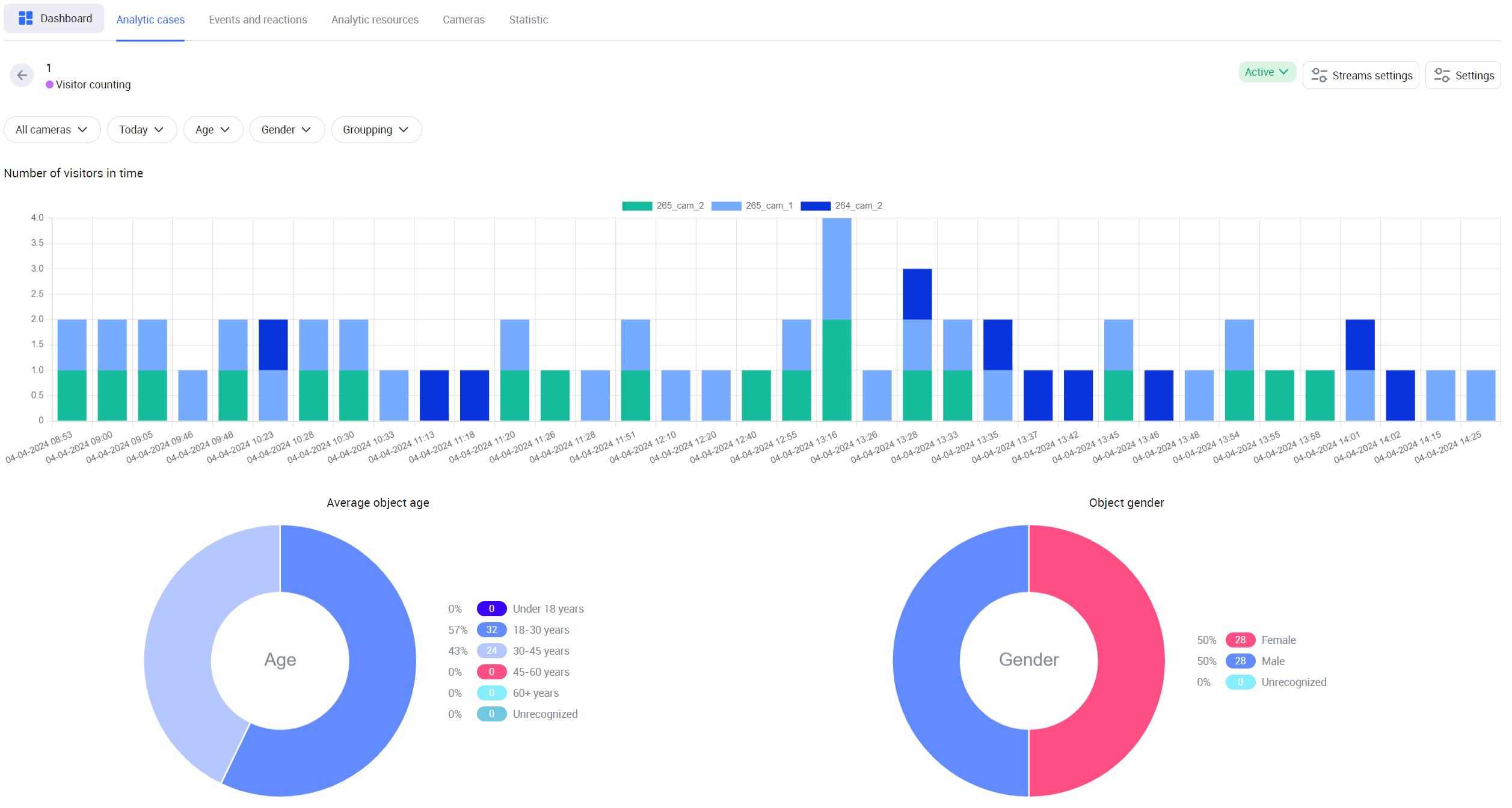Viewport: 1512px width, 808px height.
Task: Click the Male count badge
Action: [1240, 661]
